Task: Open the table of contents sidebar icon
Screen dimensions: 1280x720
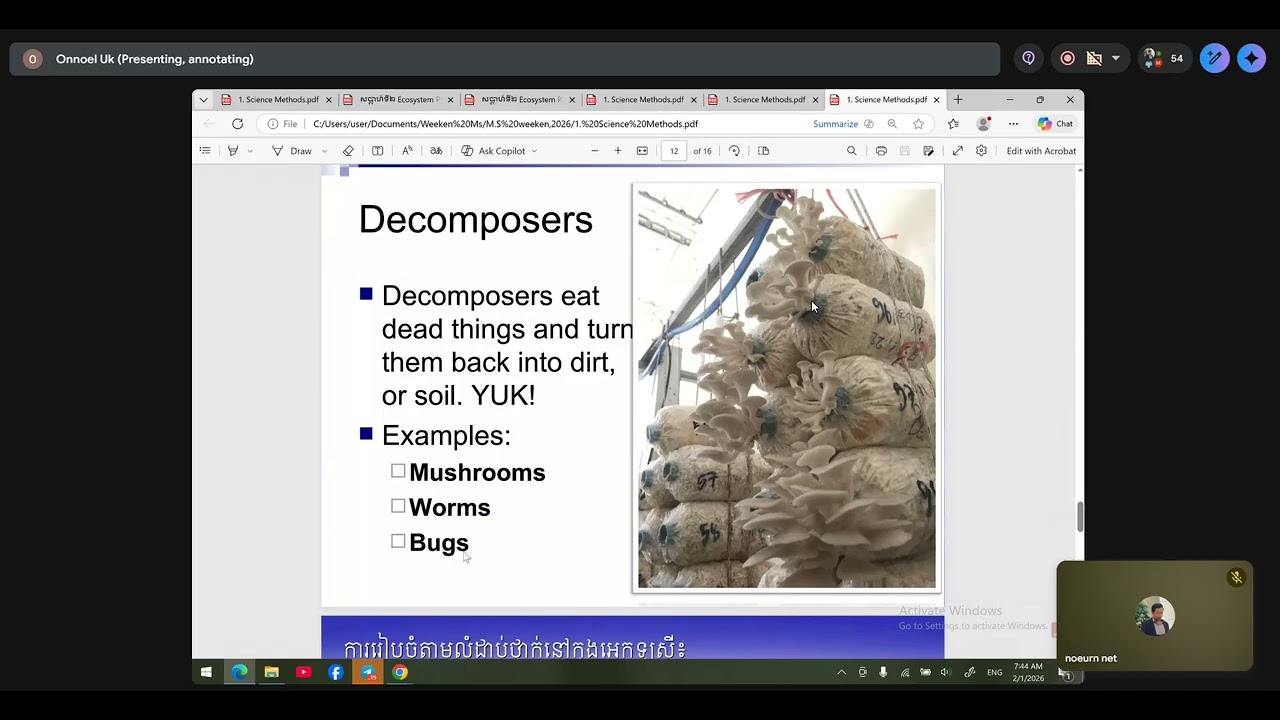Action: (205, 151)
